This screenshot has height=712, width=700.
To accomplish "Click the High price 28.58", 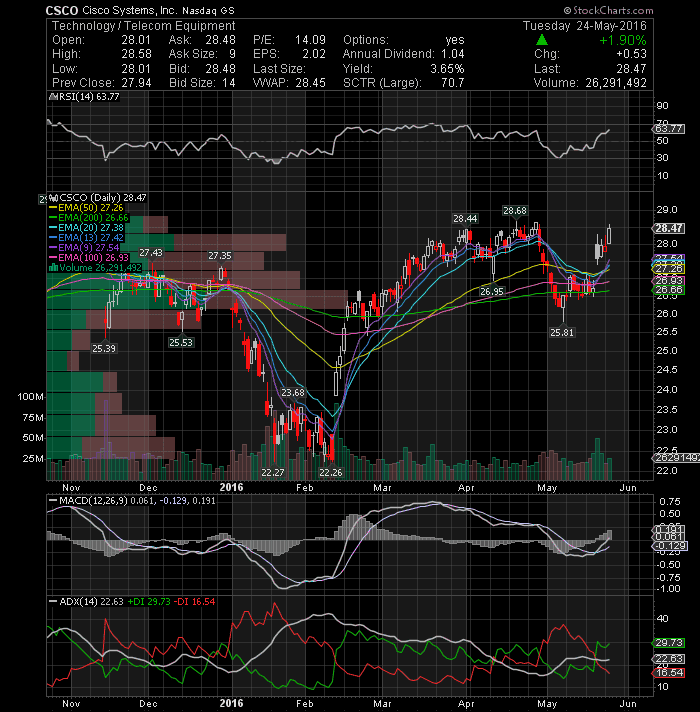I will 136,54.
